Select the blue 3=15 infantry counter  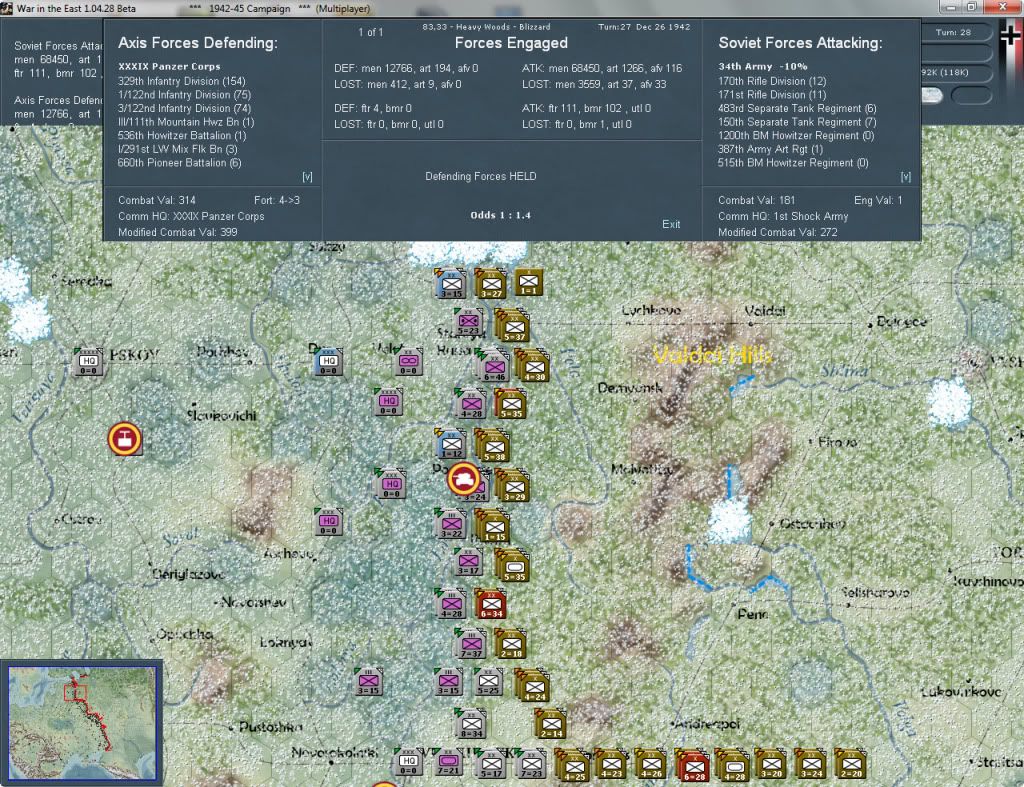click(451, 284)
